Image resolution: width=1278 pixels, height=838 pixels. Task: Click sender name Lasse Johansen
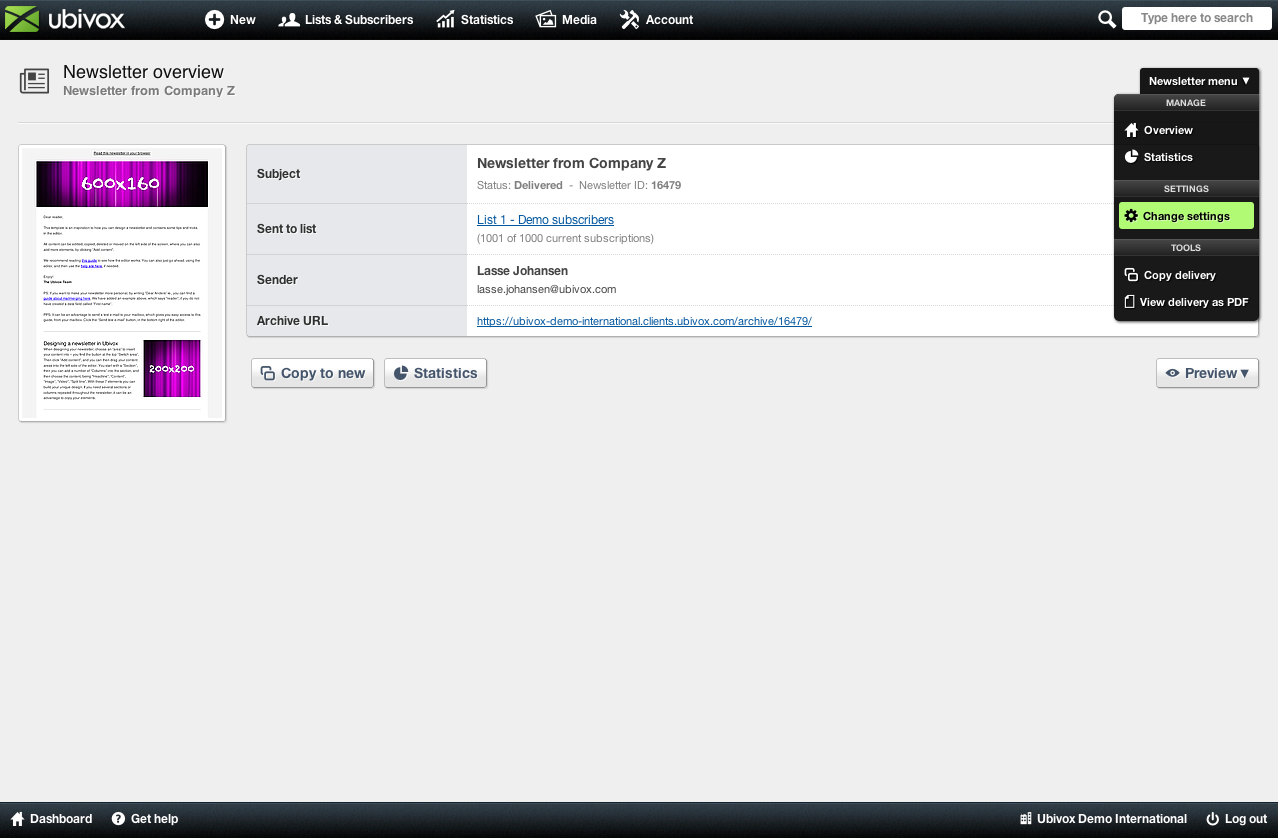pos(524,271)
